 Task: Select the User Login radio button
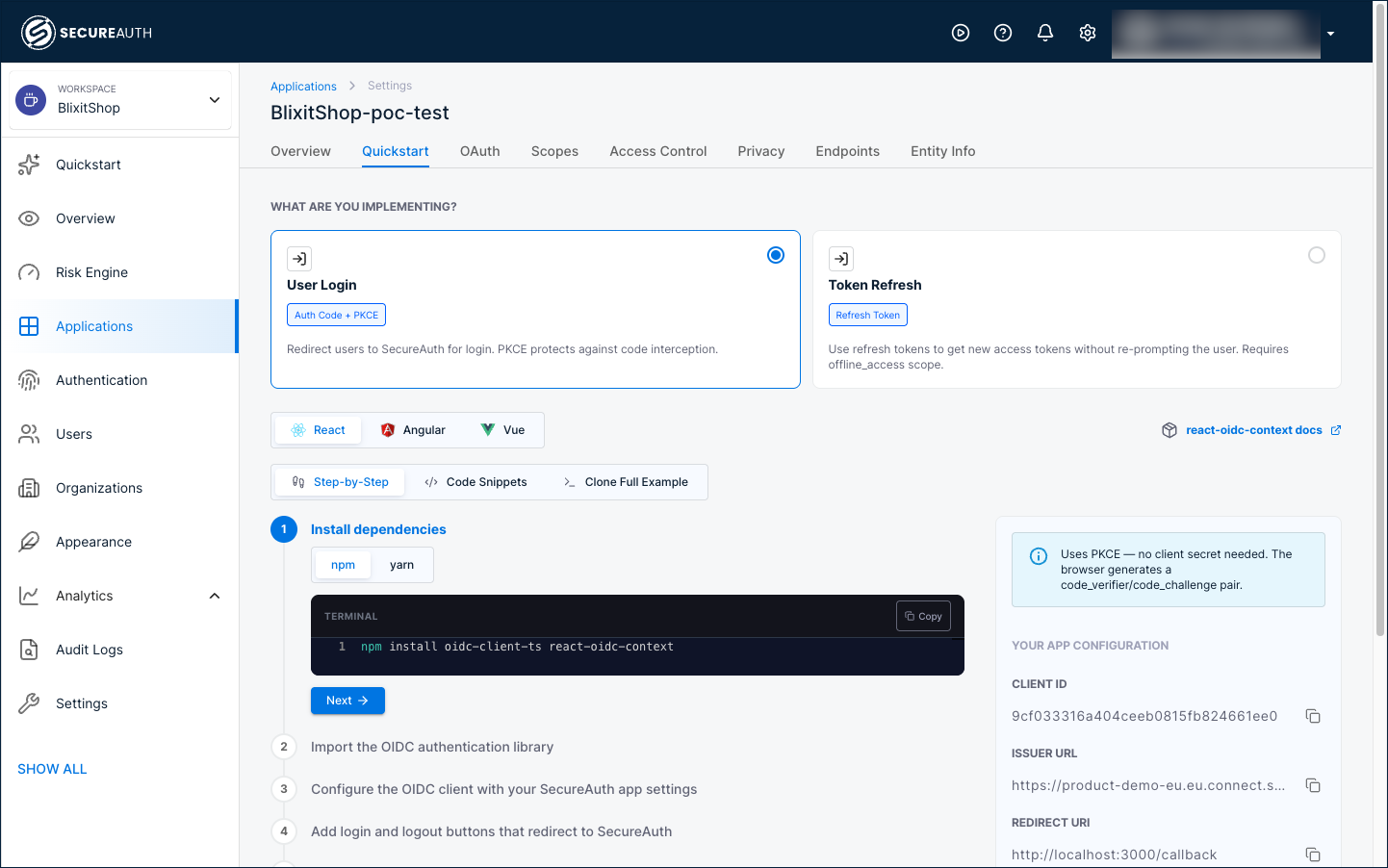point(776,255)
